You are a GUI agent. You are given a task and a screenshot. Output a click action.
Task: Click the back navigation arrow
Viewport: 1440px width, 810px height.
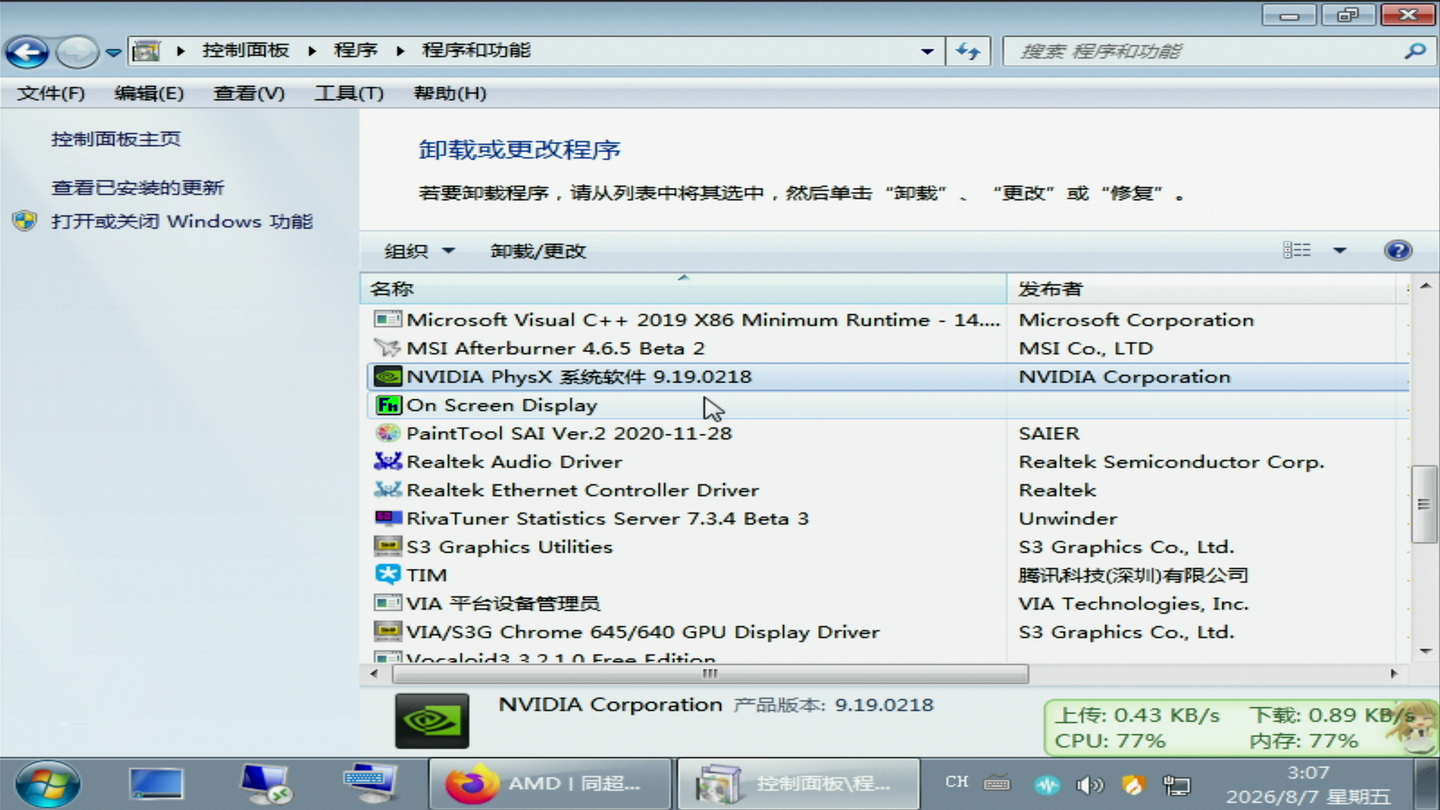coord(27,51)
